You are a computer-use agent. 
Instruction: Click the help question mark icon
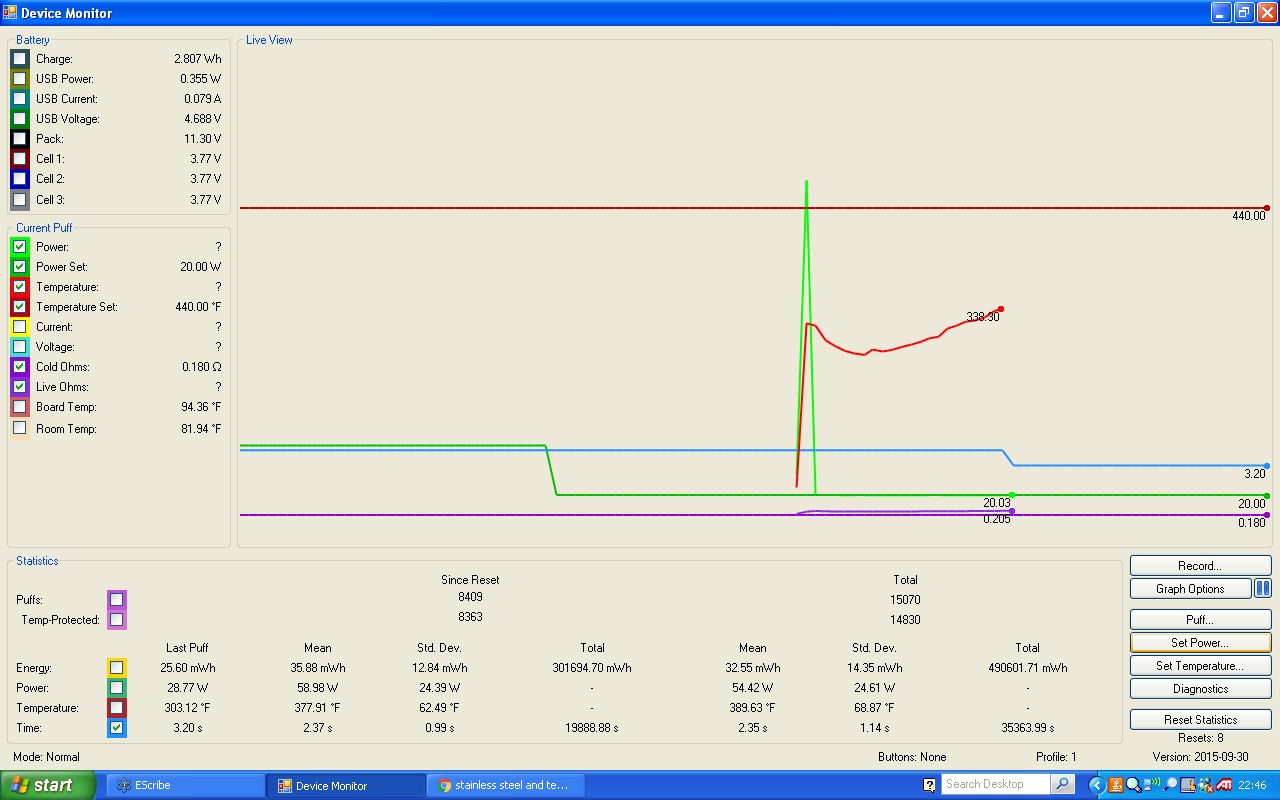[x=929, y=785]
